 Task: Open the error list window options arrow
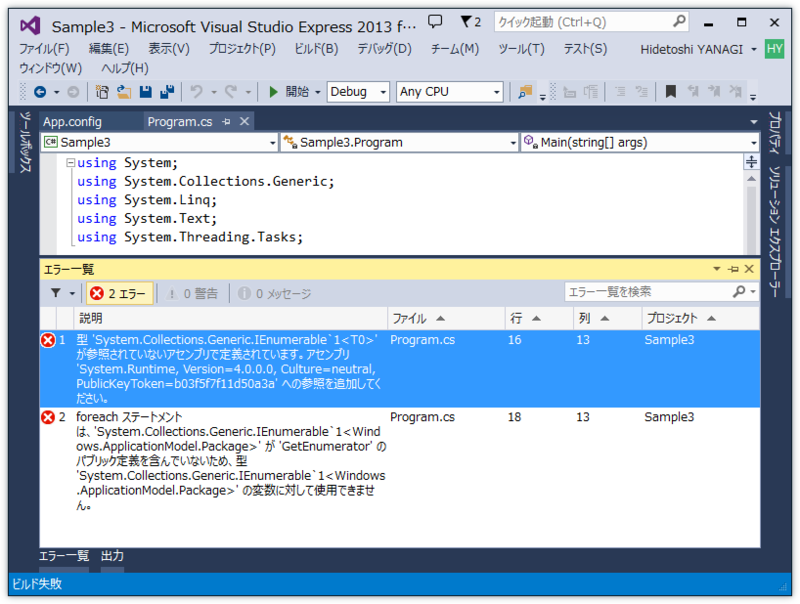[717, 269]
